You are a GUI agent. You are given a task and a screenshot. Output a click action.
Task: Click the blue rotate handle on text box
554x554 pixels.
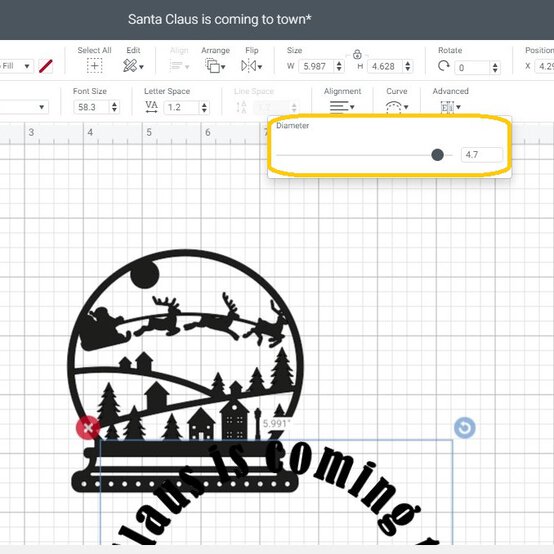tap(465, 428)
